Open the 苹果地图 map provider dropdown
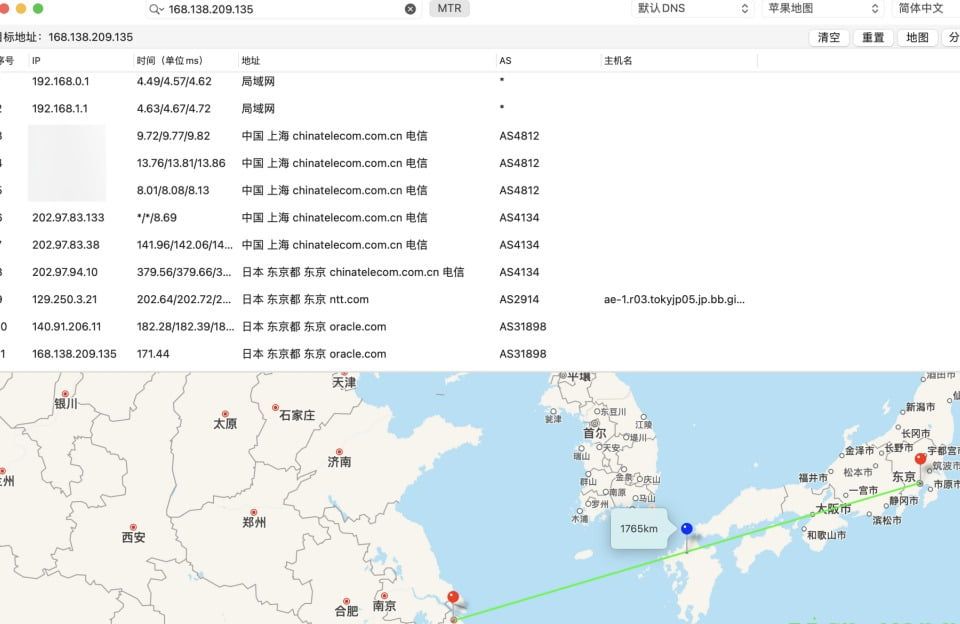This screenshot has width=960, height=624. (821, 8)
